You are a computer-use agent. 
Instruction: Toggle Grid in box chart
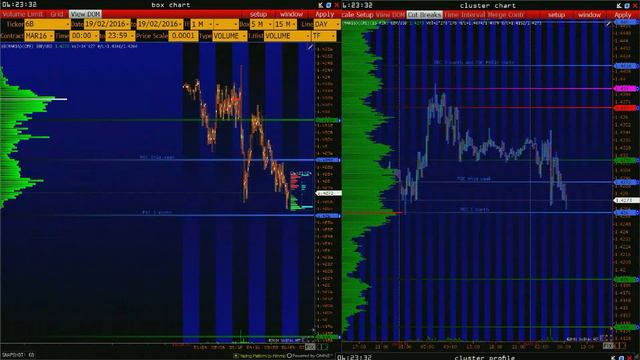coord(57,14)
